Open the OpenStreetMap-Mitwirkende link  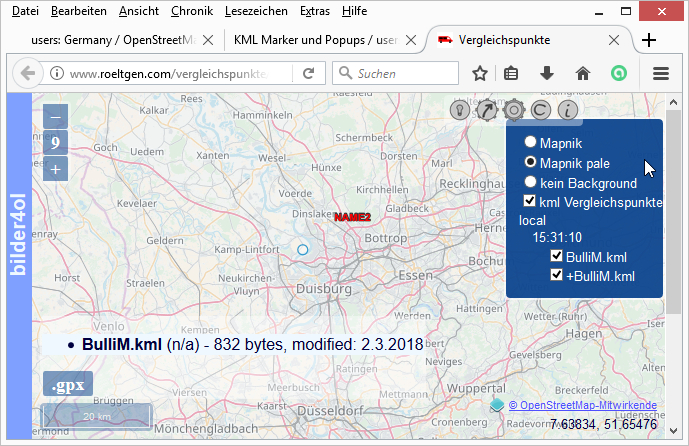(583, 405)
